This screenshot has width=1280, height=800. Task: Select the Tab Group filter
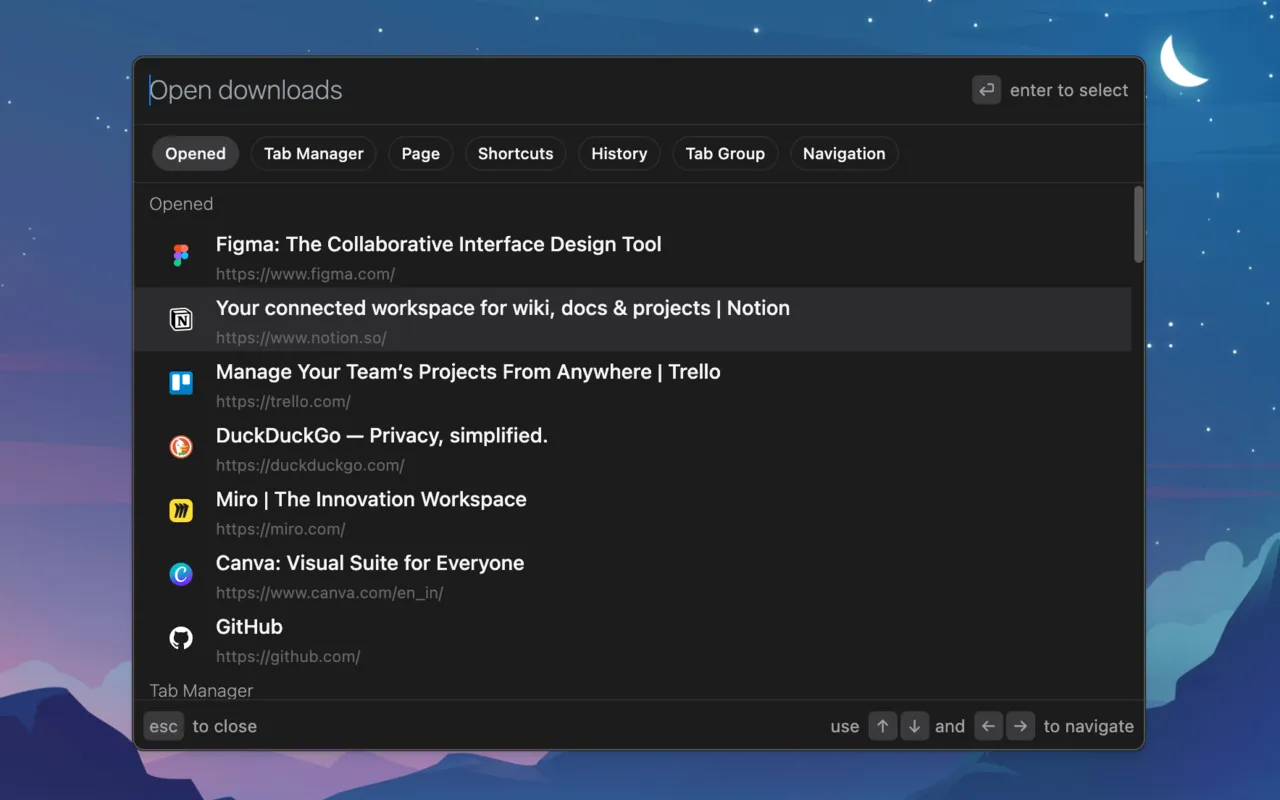click(725, 154)
